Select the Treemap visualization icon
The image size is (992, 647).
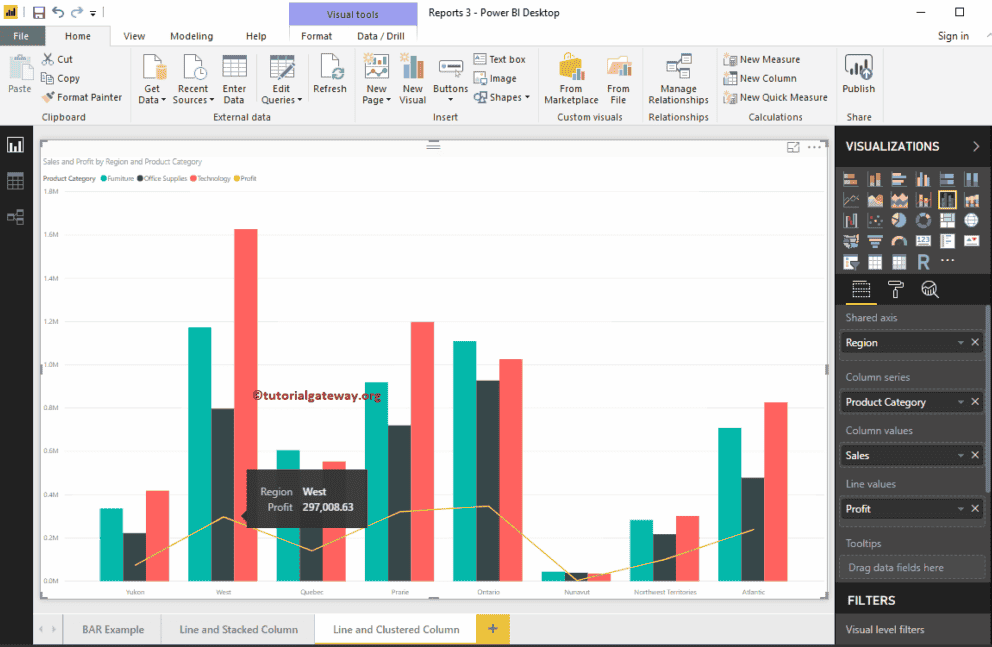[x=947, y=220]
